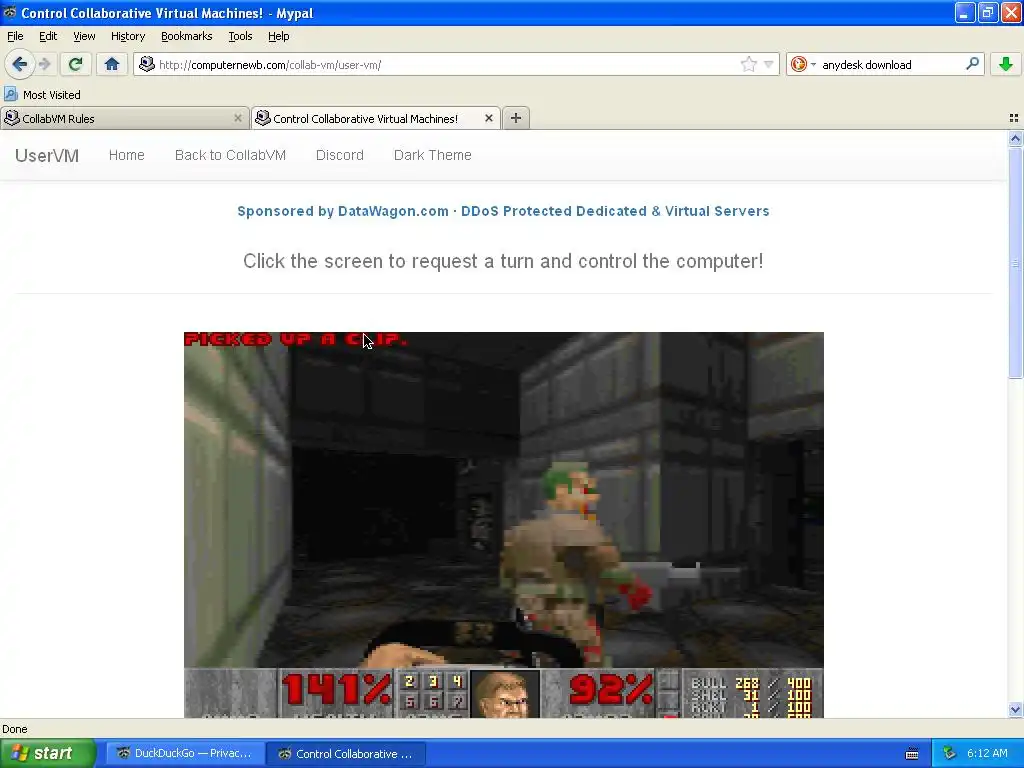Viewport: 1024px width, 768px height.
Task: Click the green tray icon beside the clock
Action: coord(949,753)
